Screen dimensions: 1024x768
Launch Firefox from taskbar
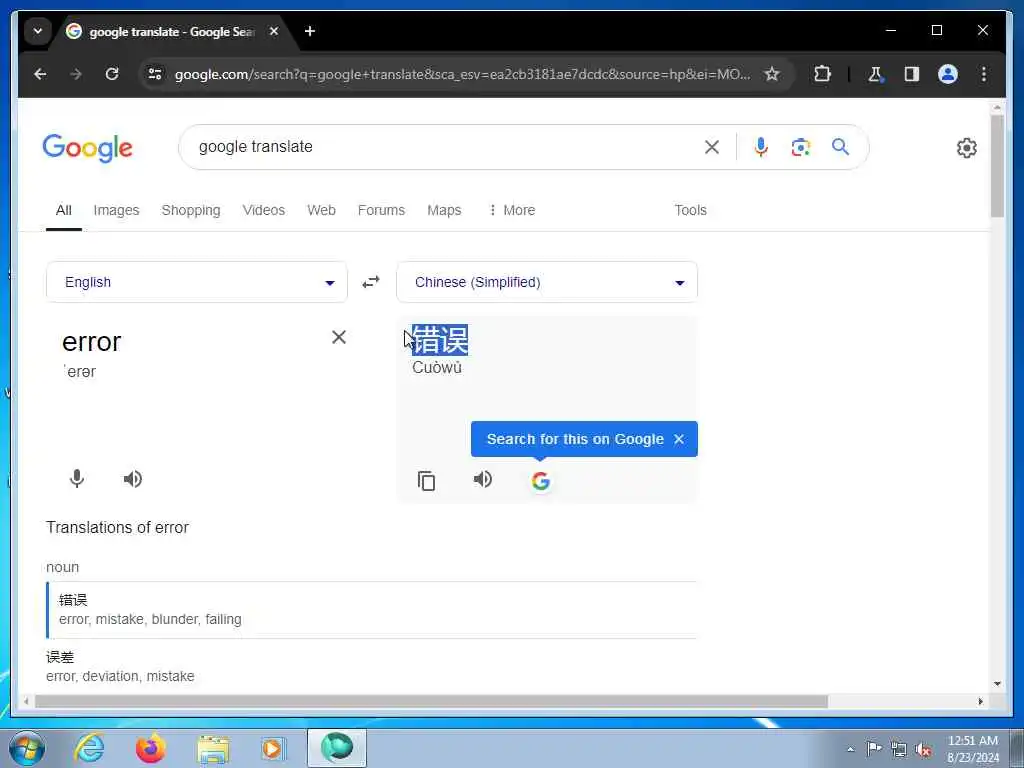click(150, 748)
